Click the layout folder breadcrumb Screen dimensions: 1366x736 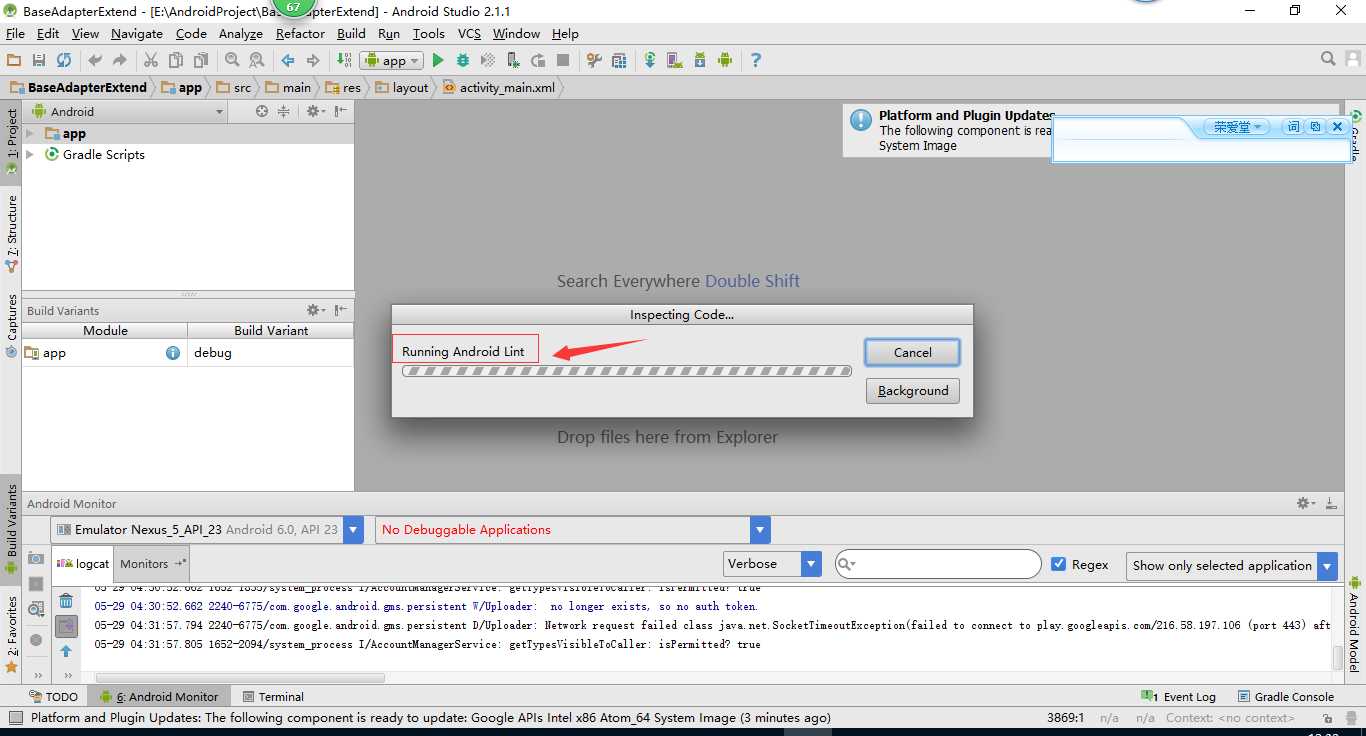click(401, 87)
